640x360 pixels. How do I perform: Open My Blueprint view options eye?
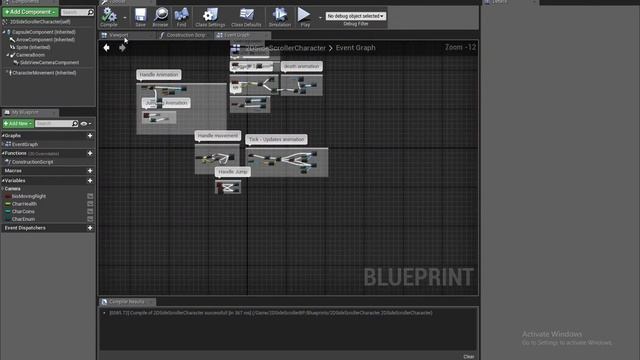(x=85, y=124)
